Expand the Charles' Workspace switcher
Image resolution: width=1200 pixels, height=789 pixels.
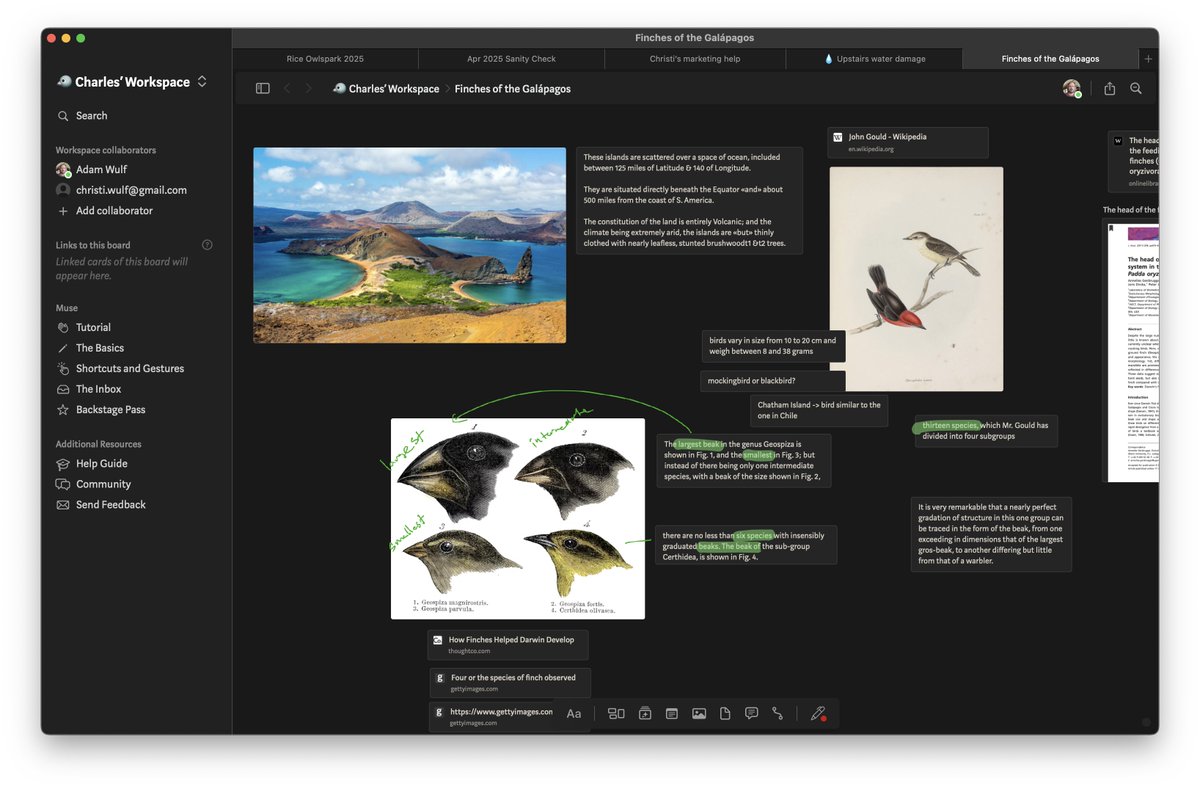click(202, 82)
